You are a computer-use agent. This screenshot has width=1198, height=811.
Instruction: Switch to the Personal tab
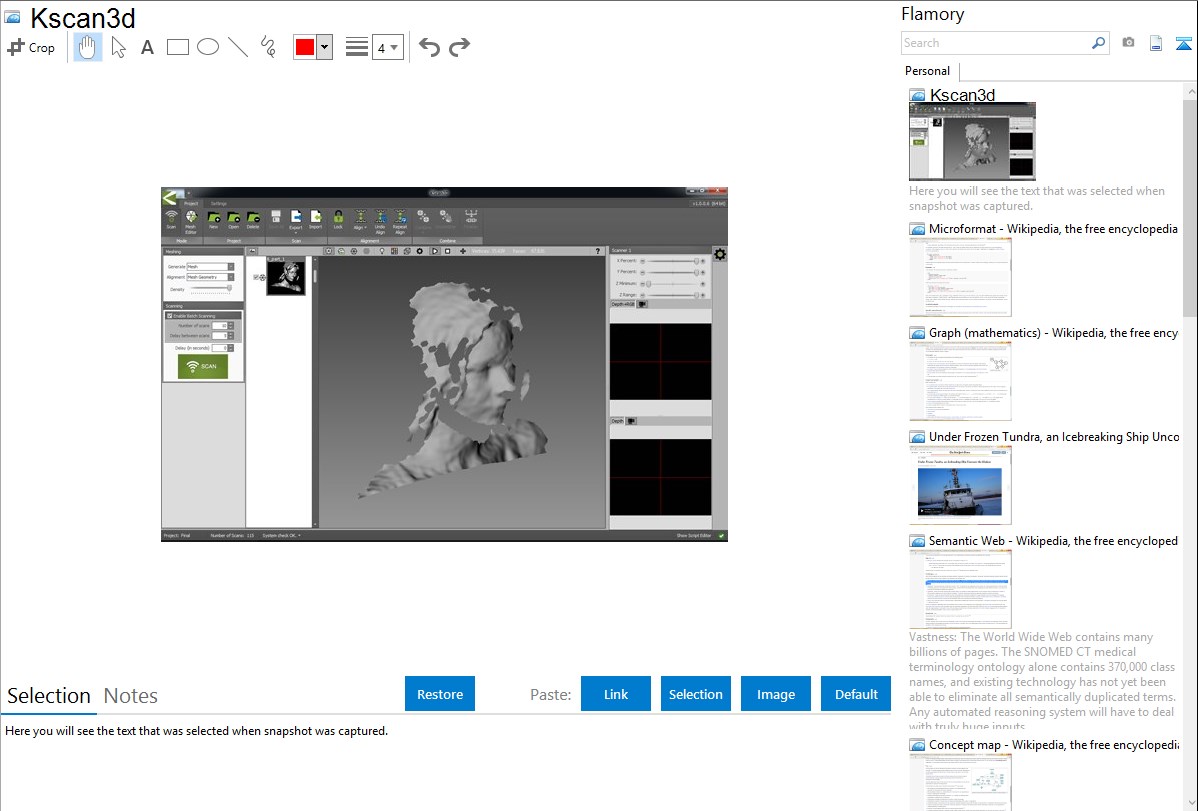928,71
